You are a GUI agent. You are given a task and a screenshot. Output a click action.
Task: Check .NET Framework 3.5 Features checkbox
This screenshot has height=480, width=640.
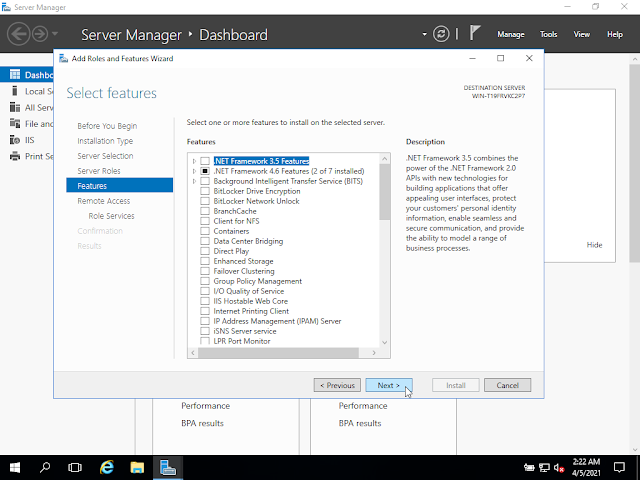pos(205,161)
